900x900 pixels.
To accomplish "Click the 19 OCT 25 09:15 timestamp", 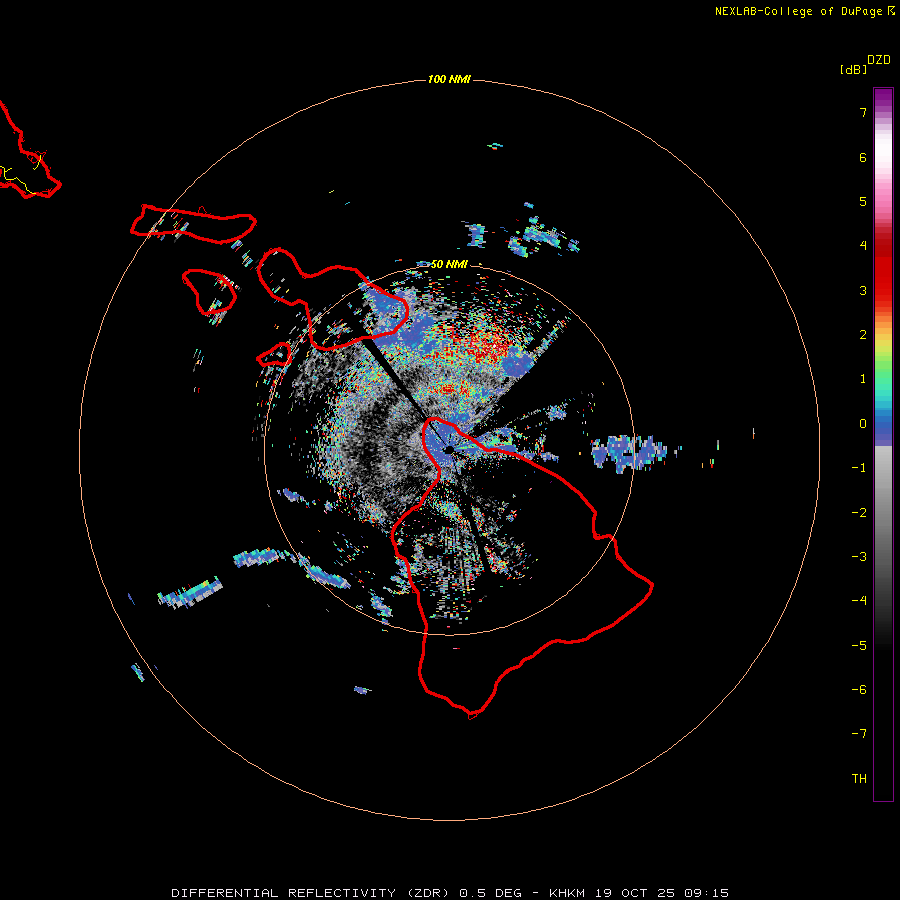I will click(x=662, y=893).
